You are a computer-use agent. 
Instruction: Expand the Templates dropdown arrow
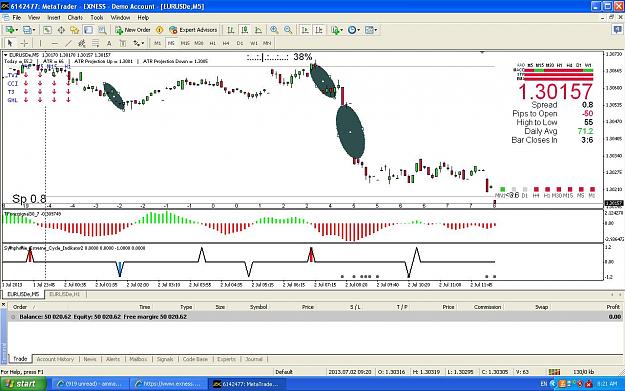tap(376, 30)
